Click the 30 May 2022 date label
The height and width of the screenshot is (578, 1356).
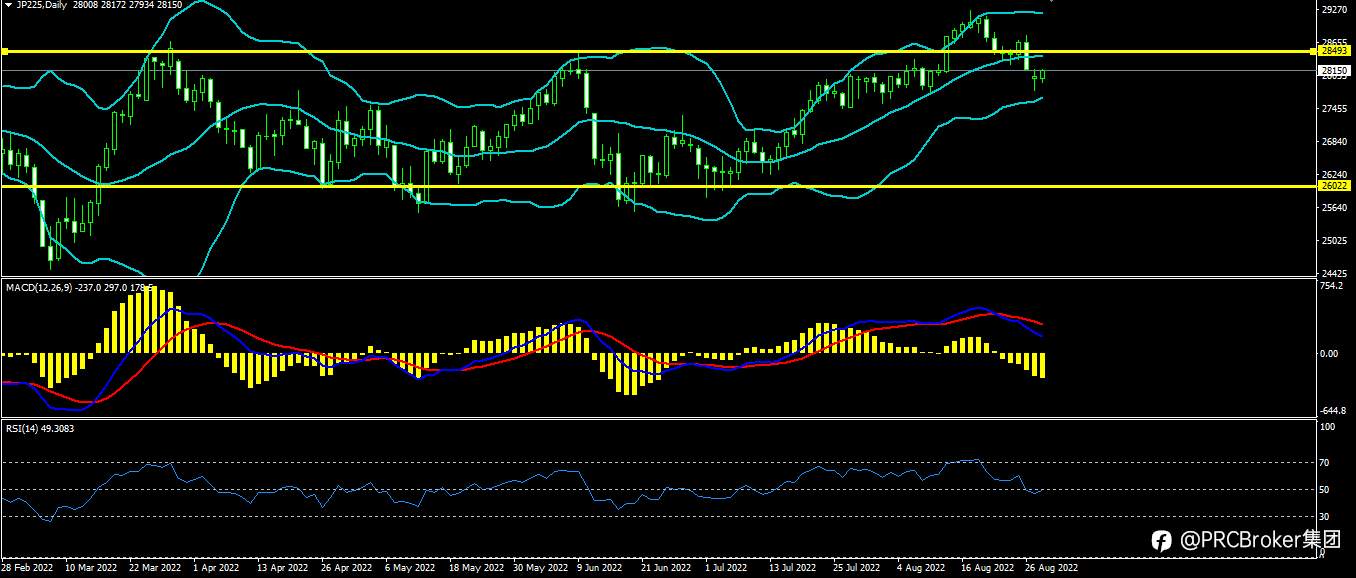[x=540, y=567]
